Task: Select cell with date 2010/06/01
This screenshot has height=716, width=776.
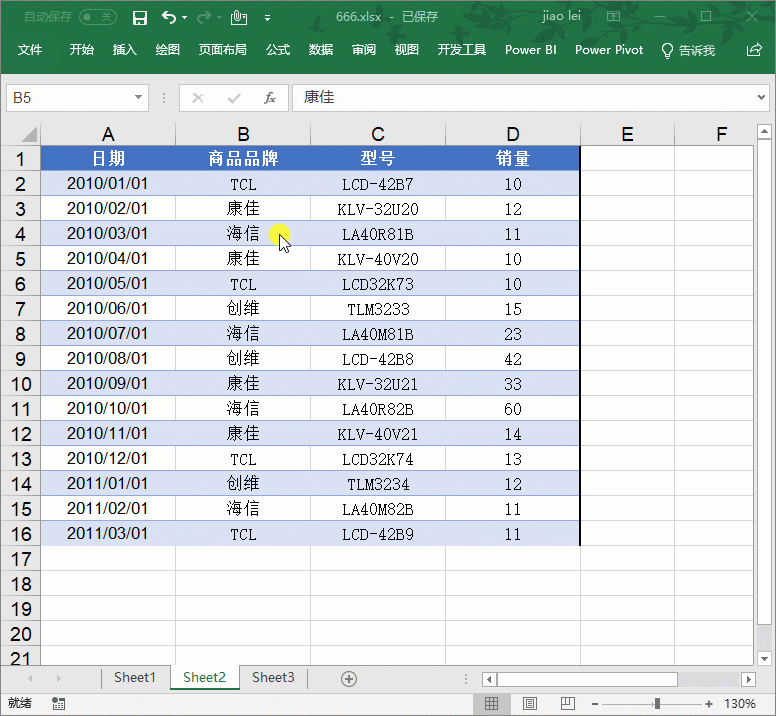Action: click(108, 309)
